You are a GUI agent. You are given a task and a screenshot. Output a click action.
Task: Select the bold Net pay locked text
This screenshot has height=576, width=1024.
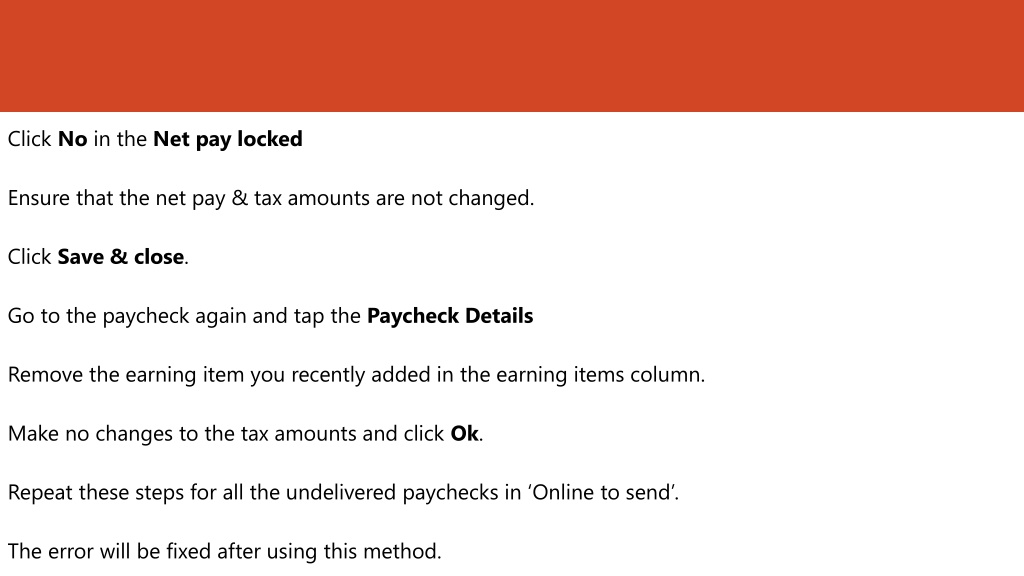tap(228, 139)
